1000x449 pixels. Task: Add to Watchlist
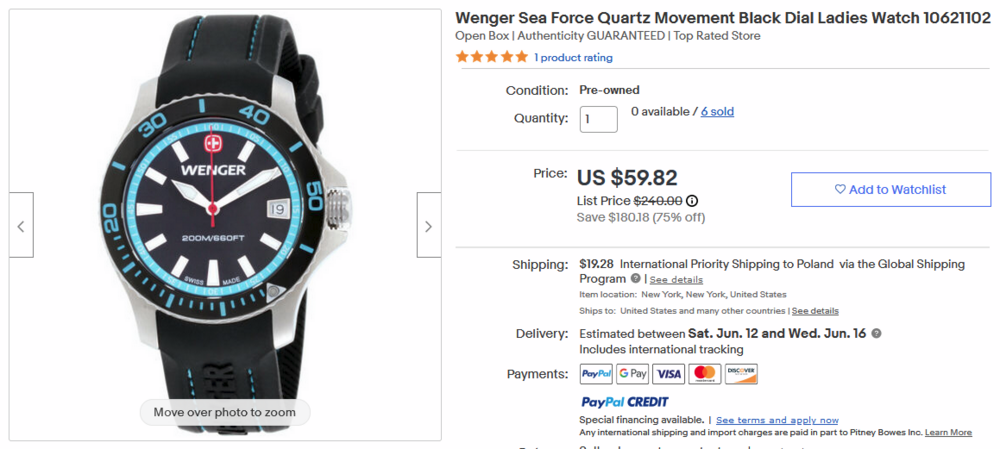(x=891, y=189)
